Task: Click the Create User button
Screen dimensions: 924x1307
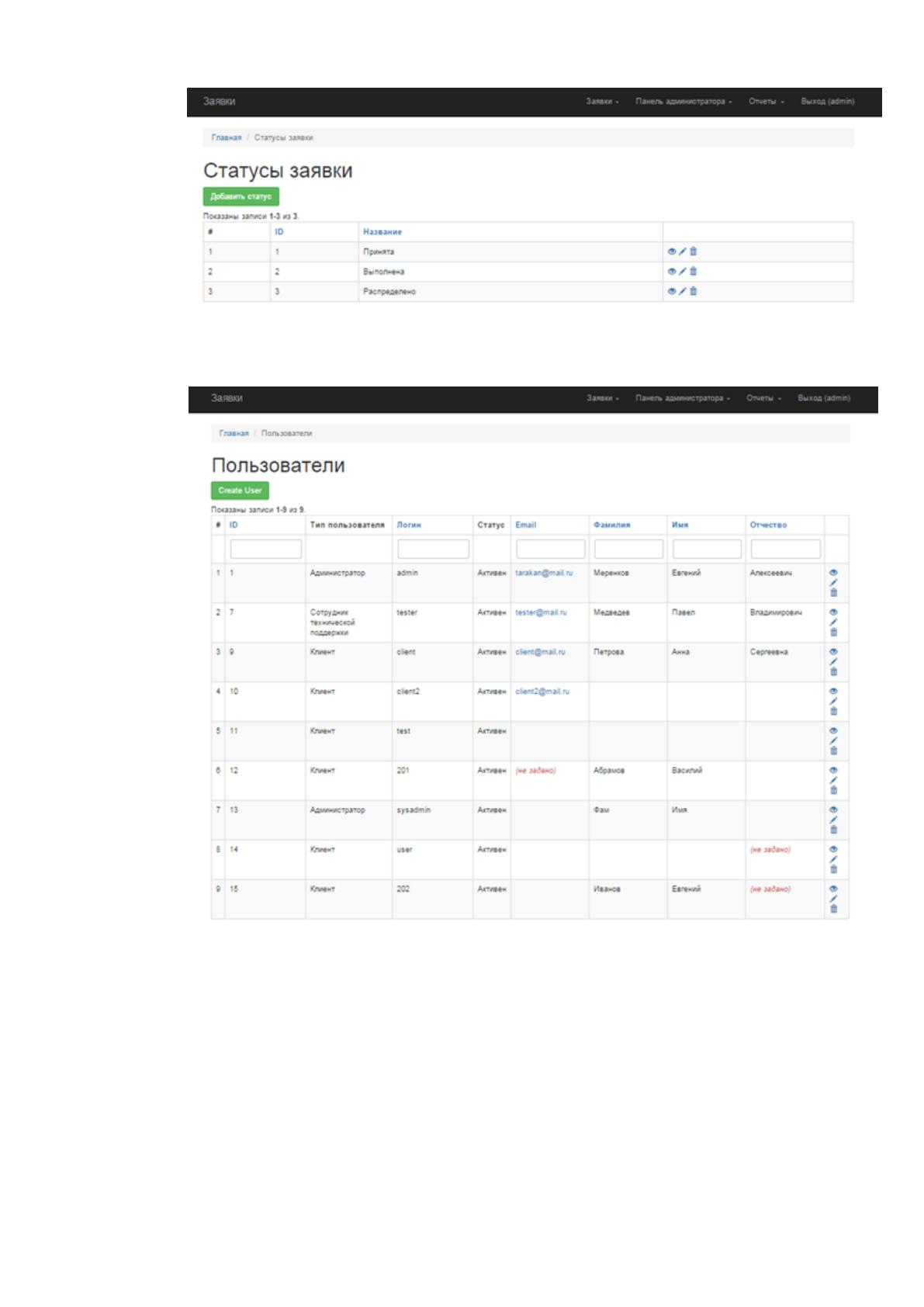Action: 240,491
